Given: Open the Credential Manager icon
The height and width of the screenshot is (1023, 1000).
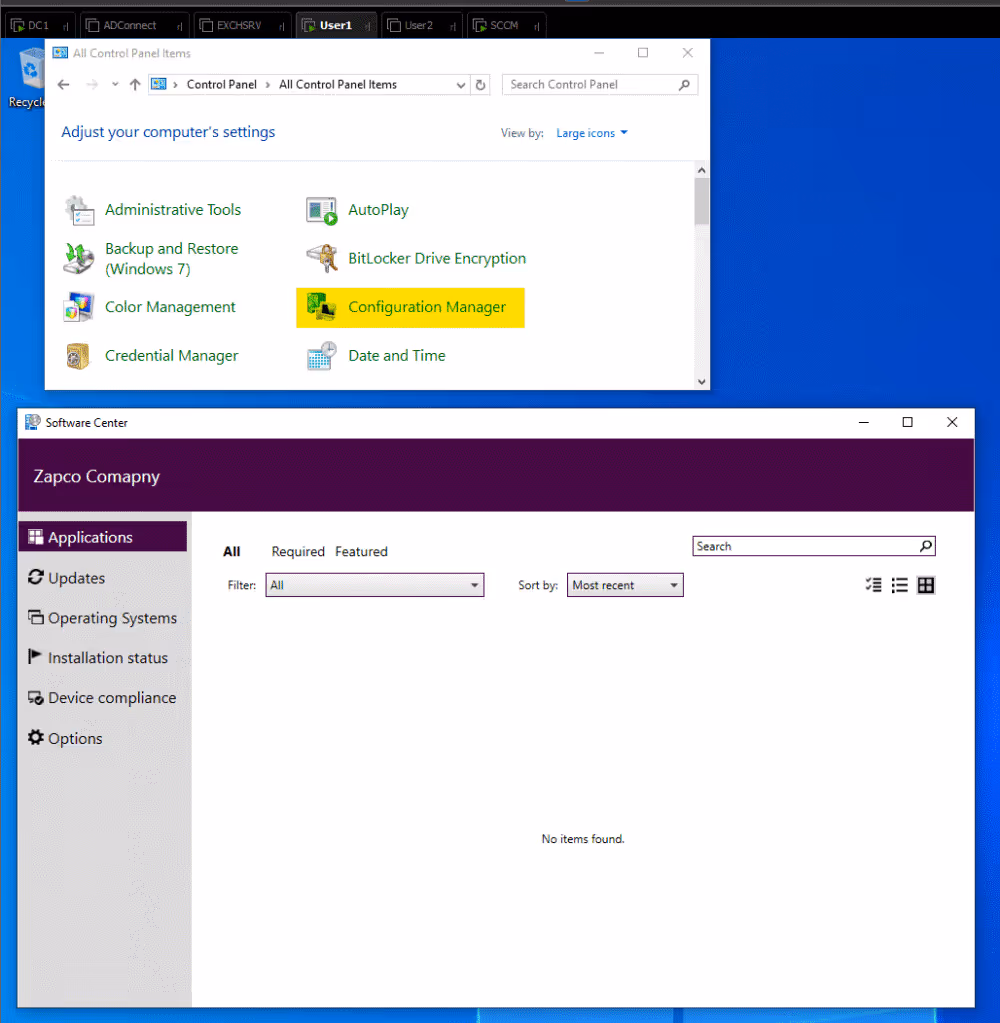Looking at the screenshot, I should [x=78, y=356].
